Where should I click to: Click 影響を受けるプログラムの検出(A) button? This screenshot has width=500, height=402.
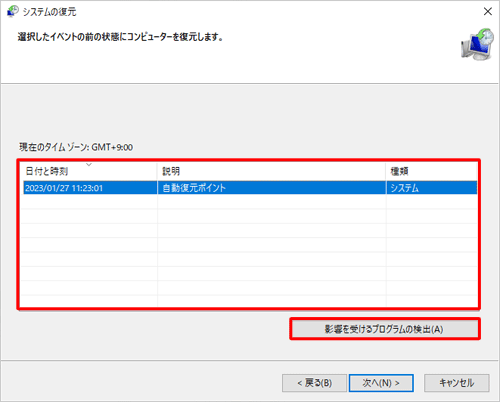point(384,329)
